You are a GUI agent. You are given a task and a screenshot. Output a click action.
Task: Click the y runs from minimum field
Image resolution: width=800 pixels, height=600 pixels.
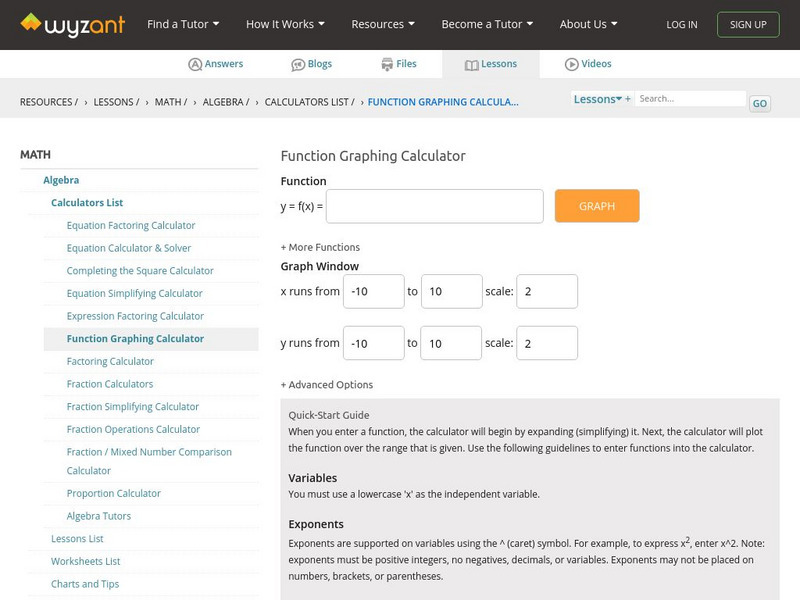[x=373, y=343]
